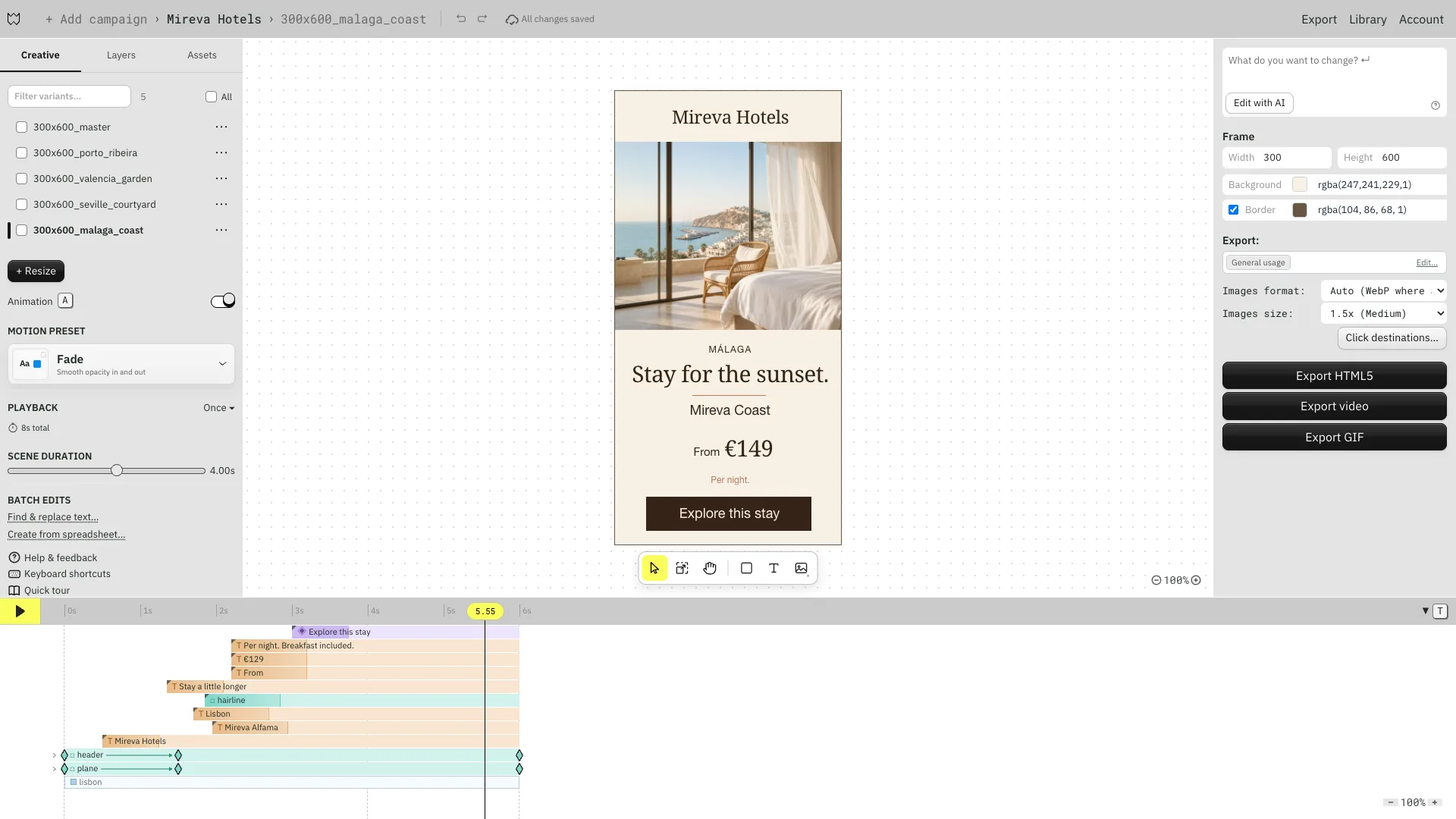Zoom out canvas with minus icon
The height and width of the screenshot is (819, 1456).
point(1156,580)
